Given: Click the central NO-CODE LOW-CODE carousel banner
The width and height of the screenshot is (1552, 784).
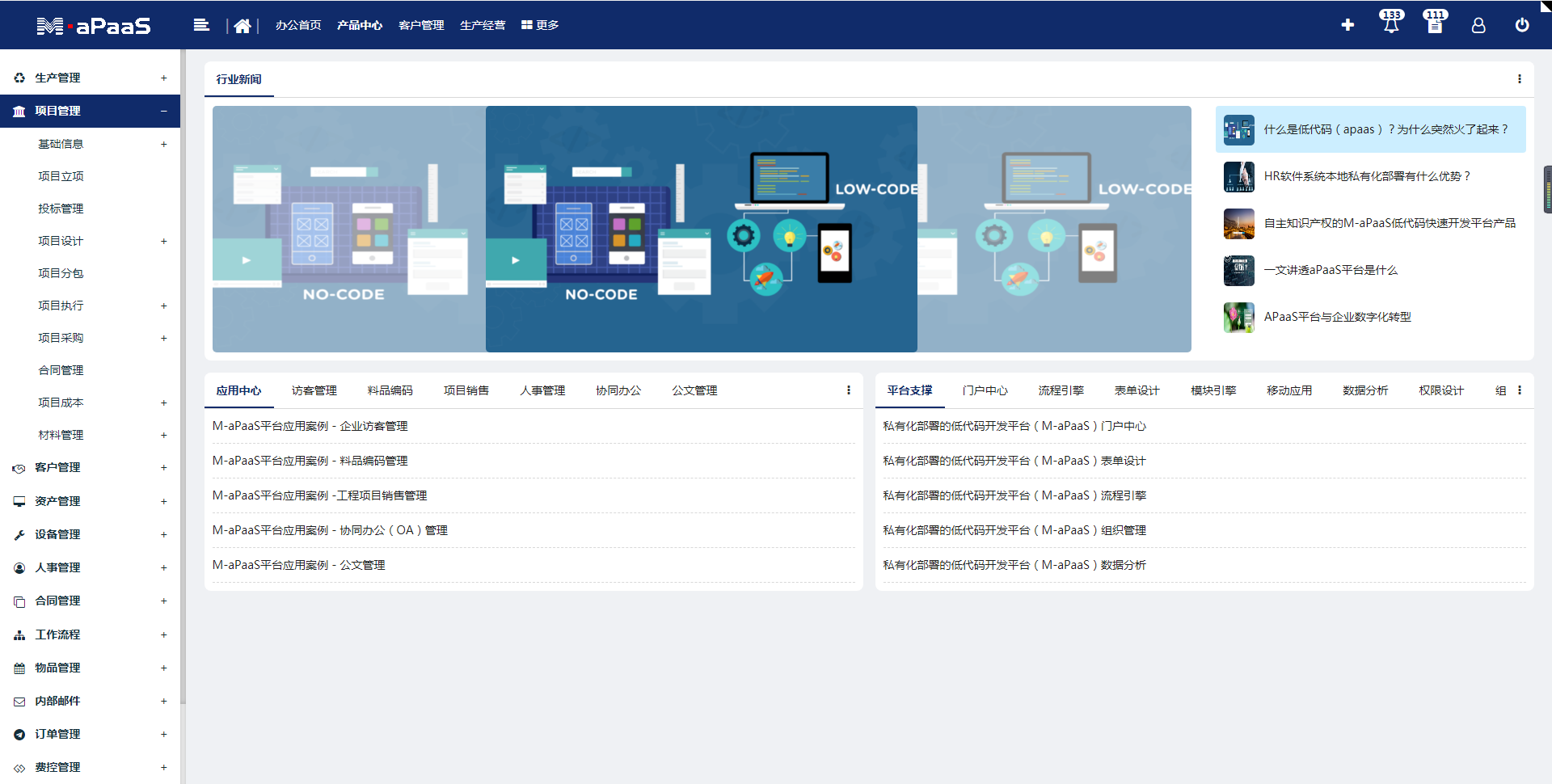Looking at the screenshot, I should [x=702, y=229].
